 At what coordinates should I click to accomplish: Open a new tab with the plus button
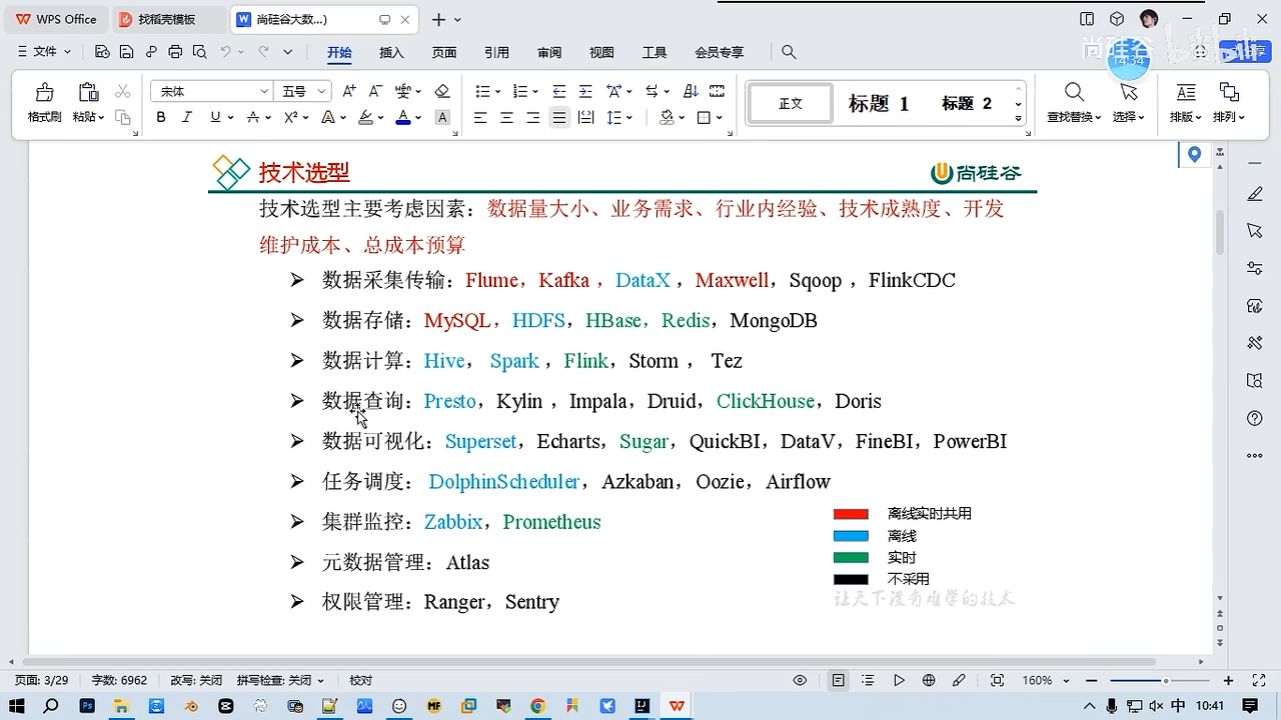438,19
